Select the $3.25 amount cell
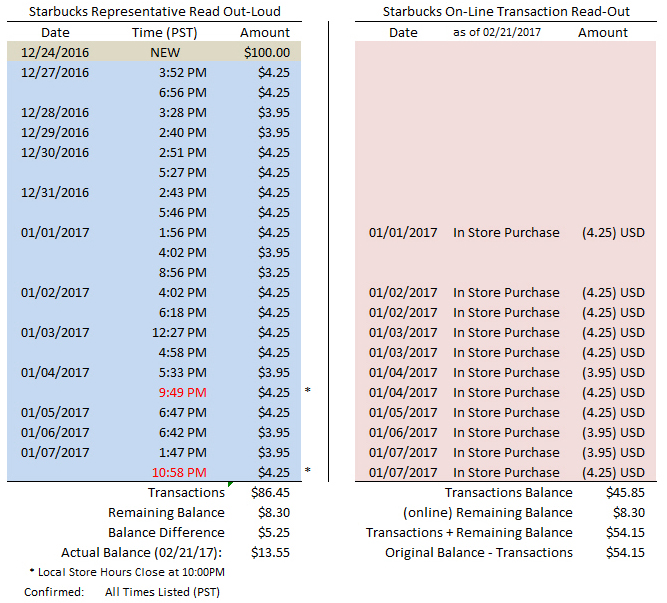This screenshot has width=667, height=603. [x=273, y=272]
